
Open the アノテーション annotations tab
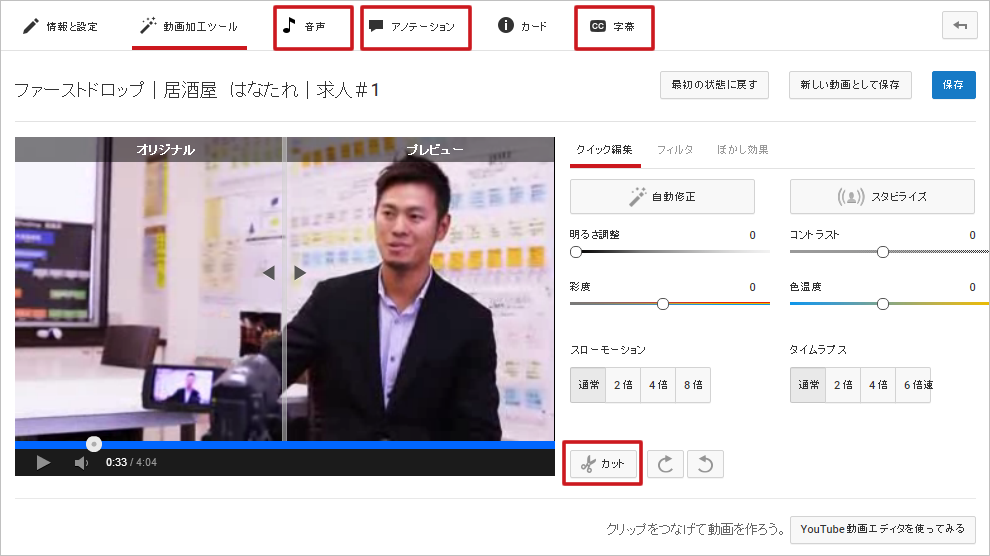click(x=415, y=27)
